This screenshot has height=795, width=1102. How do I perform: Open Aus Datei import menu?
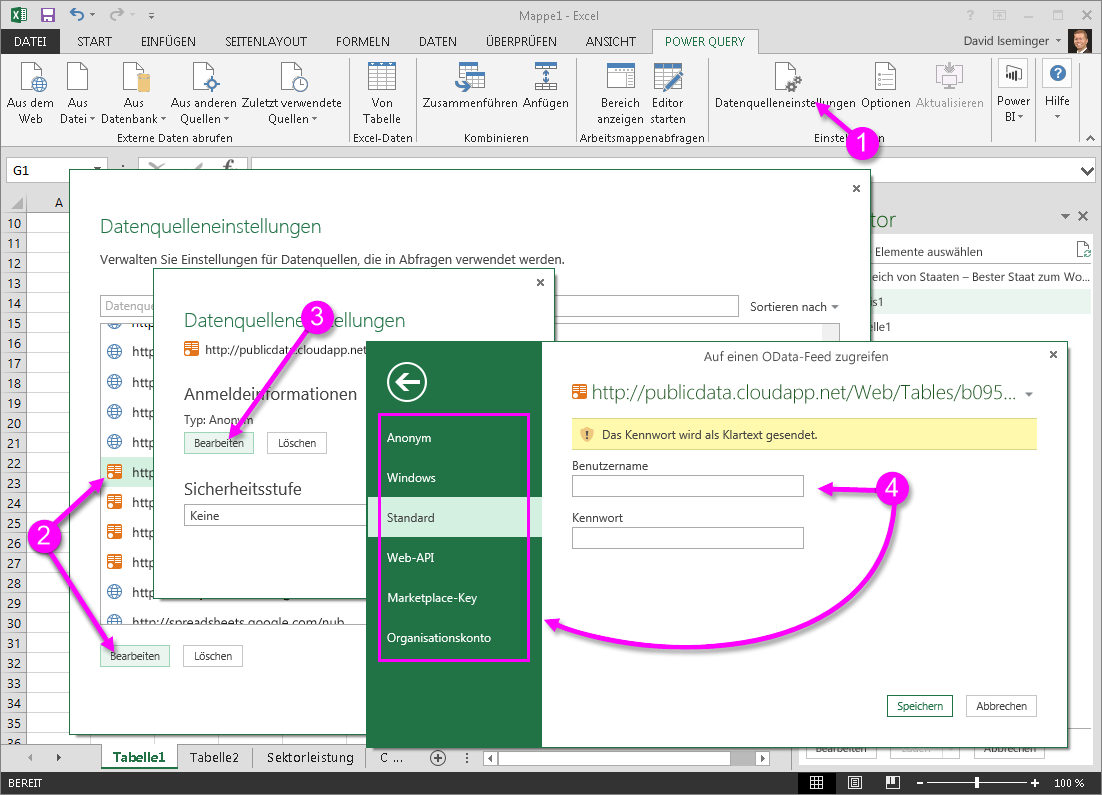pyautogui.click(x=77, y=94)
